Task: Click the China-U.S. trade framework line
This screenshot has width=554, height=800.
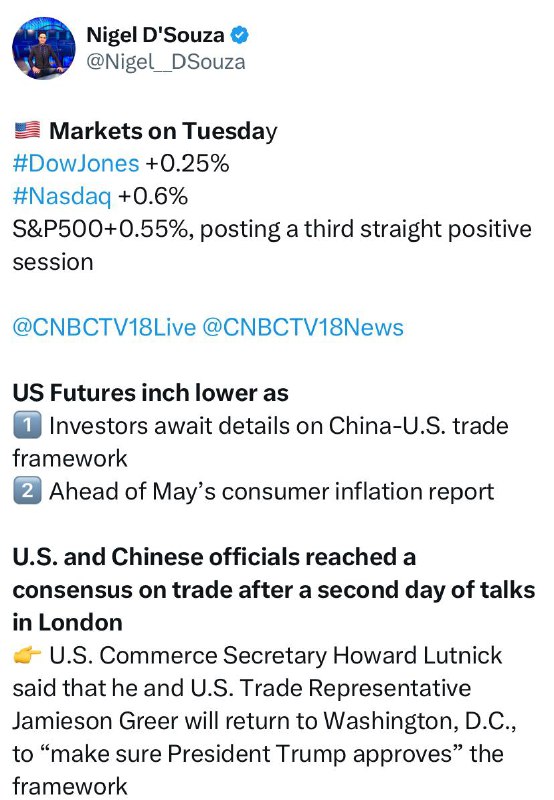Action: click(261, 442)
